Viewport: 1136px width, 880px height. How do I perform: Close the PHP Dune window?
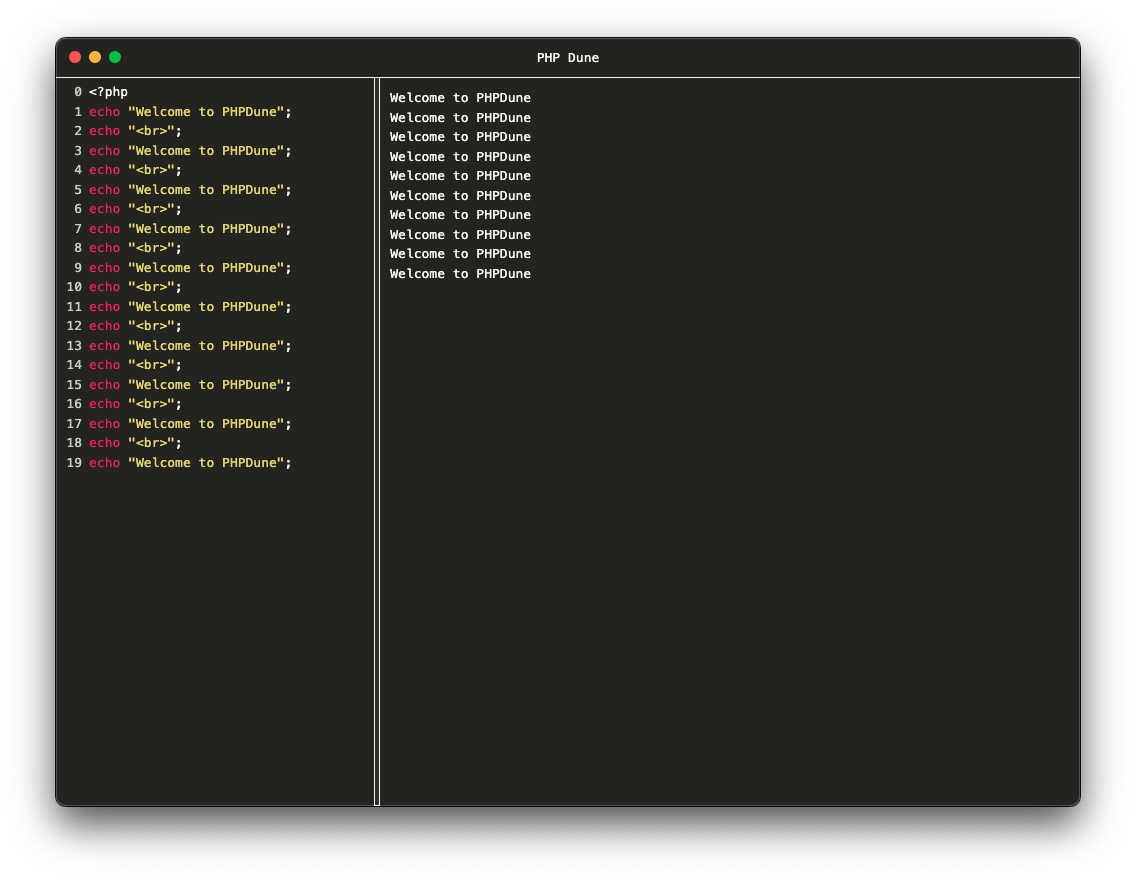[x=75, y=57]
